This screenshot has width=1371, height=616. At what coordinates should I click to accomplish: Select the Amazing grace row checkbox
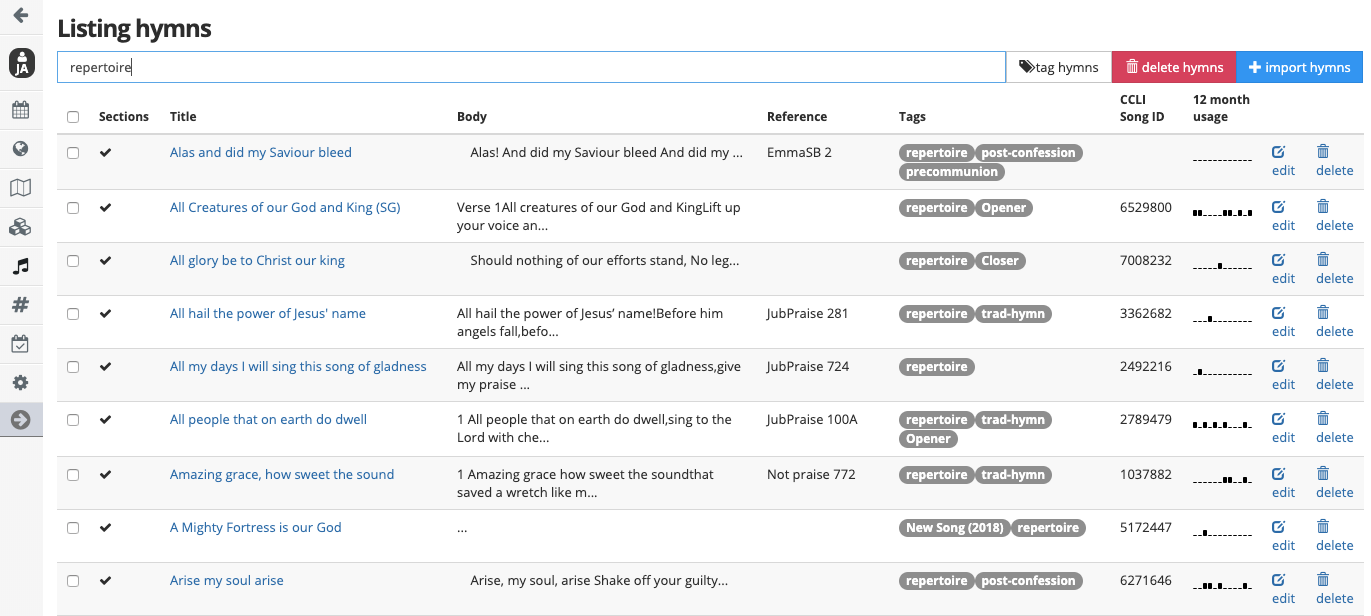point(73,475)
